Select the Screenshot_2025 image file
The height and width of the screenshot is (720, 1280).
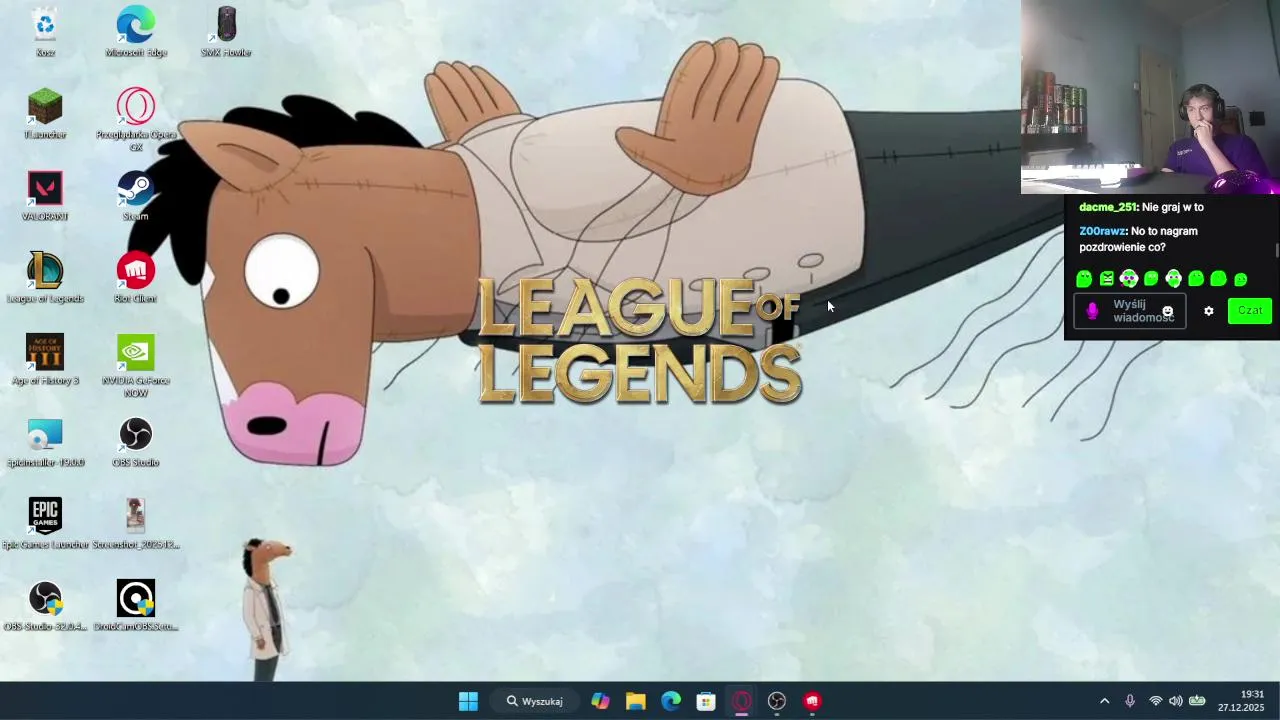(x=136, y=524)
